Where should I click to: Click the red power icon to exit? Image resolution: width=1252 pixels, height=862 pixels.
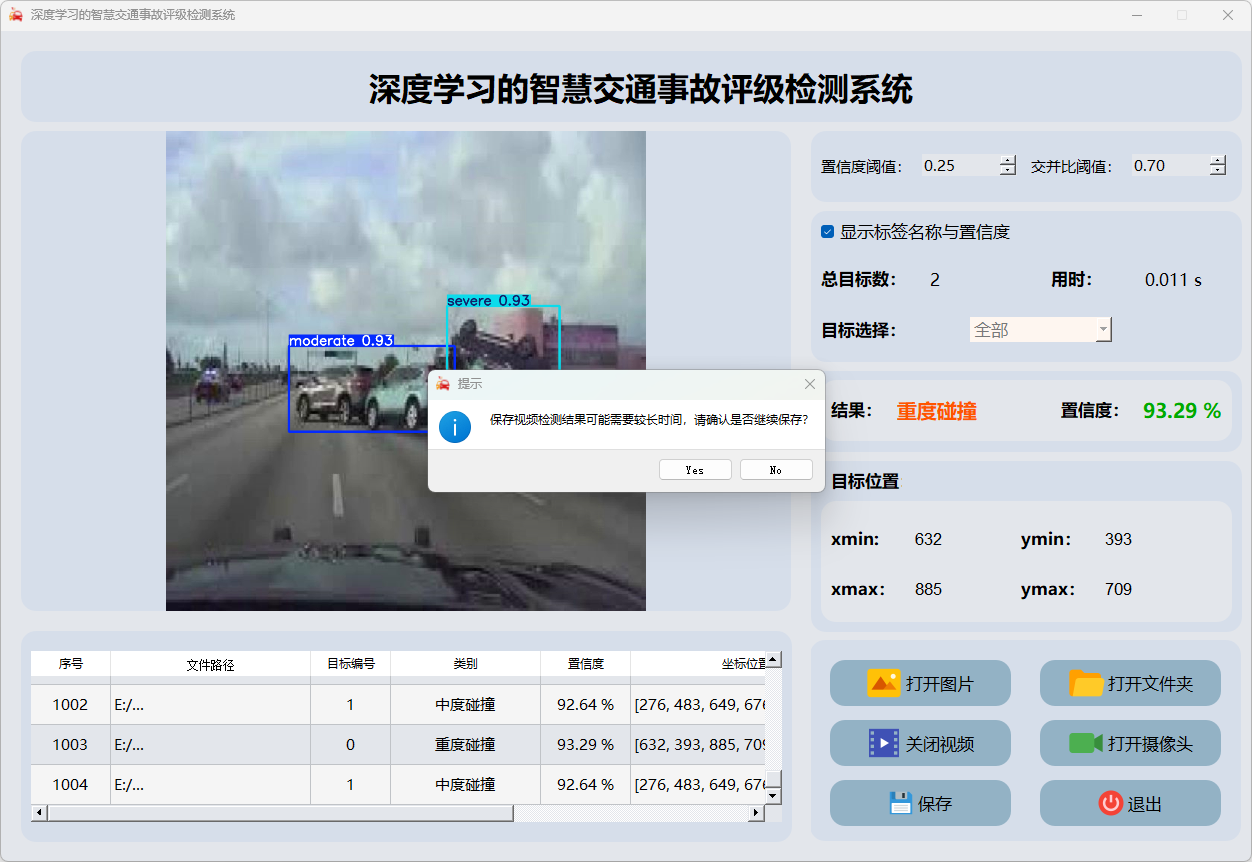coord(1110,803)
